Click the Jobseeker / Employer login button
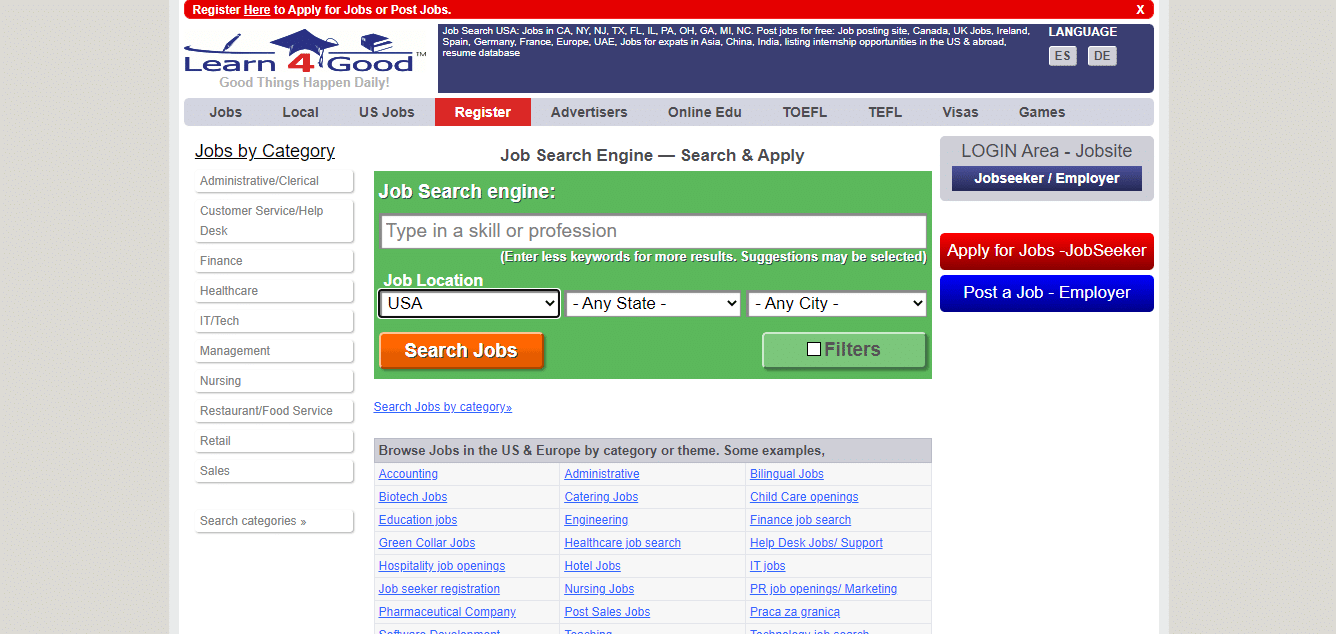1336x634 pixels. click(x=1046, y=178)
